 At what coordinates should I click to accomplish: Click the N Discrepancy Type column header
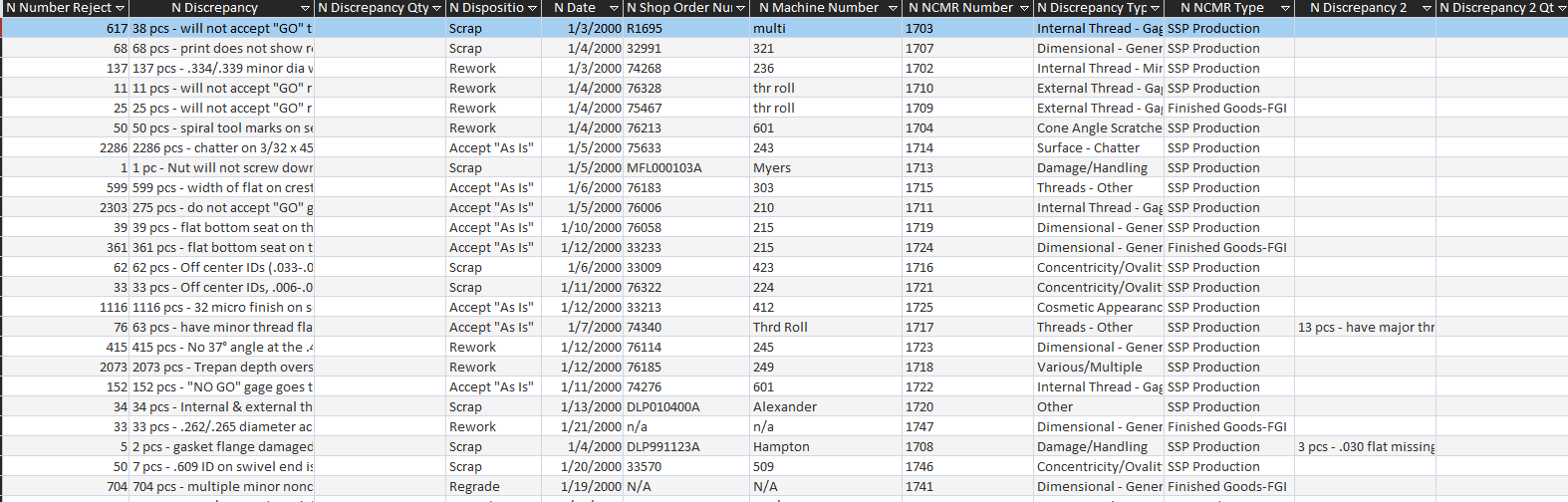(x=1092, y=8)
